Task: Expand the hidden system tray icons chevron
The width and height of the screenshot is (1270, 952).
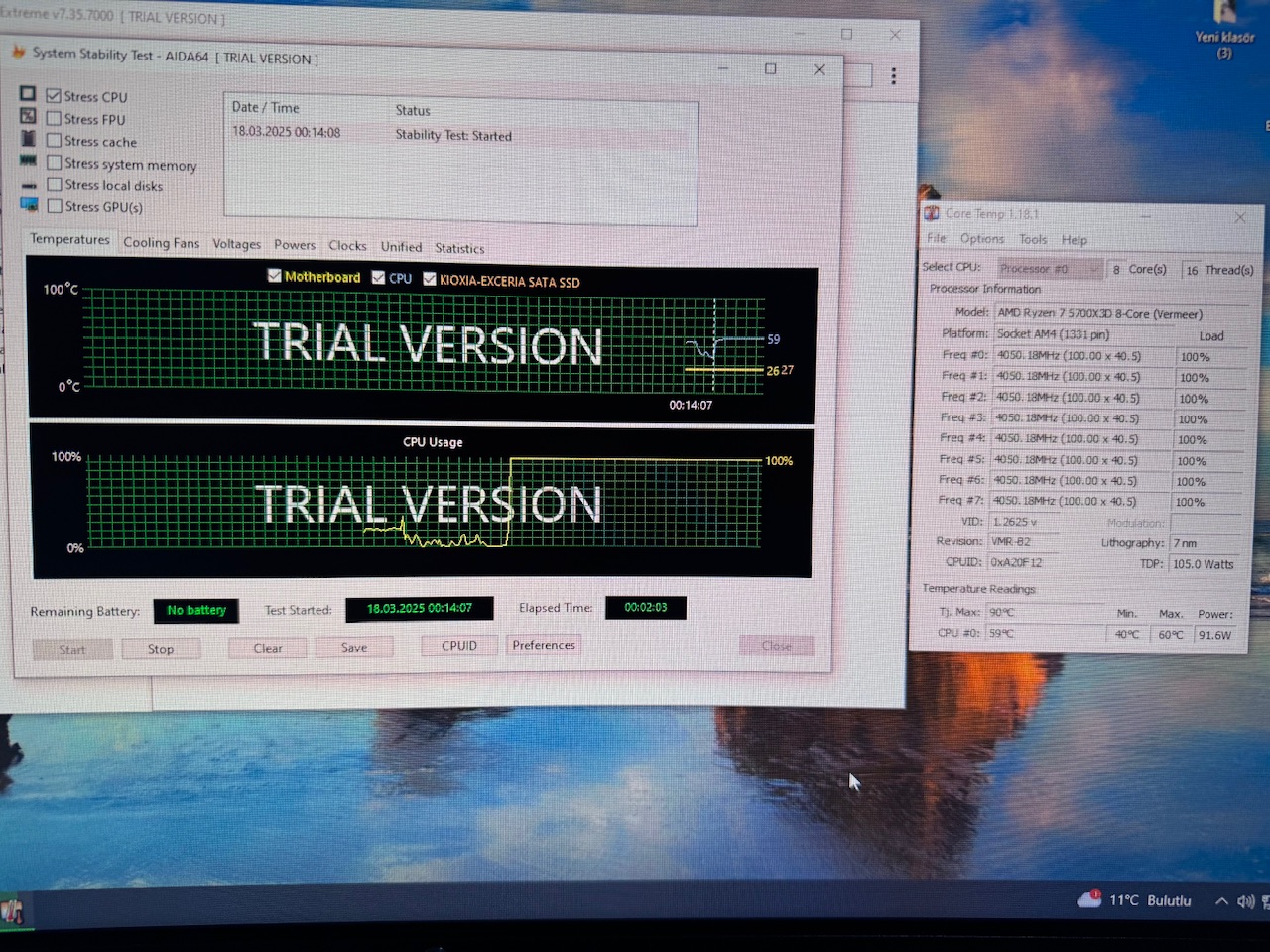Action: point(1221,901)
